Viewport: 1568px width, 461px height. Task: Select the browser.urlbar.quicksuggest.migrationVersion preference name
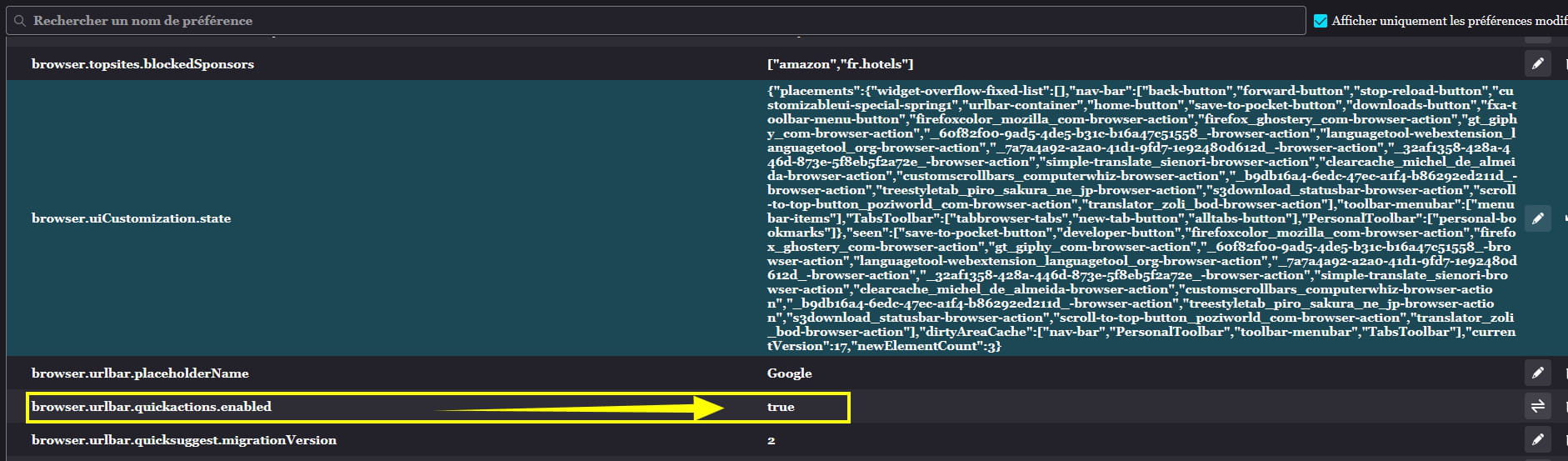(184, 440)
